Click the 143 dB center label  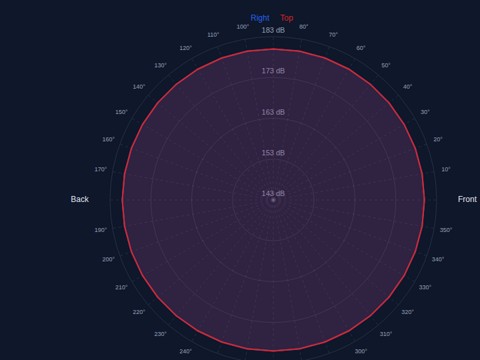coord(273,194)
